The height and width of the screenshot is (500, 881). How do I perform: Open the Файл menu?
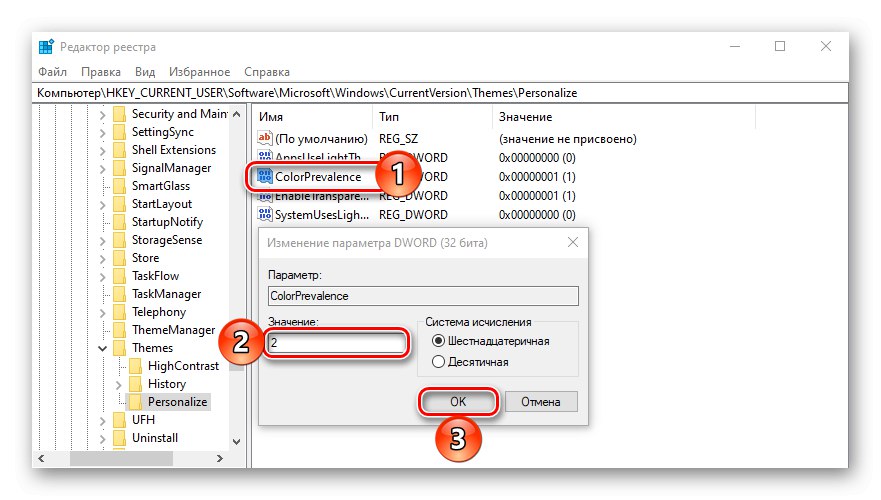click(52, 72)
